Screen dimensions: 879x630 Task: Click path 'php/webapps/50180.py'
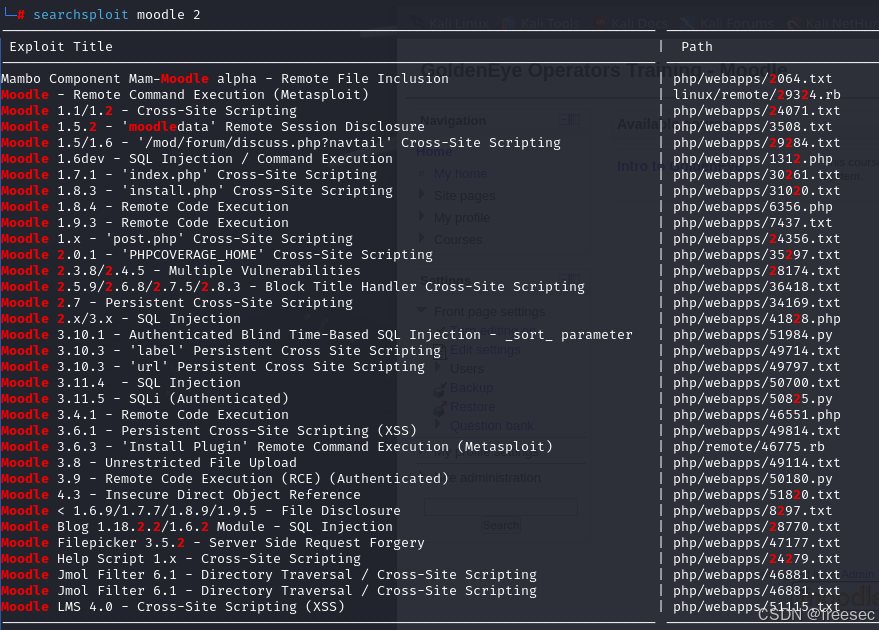coord(752,478)
